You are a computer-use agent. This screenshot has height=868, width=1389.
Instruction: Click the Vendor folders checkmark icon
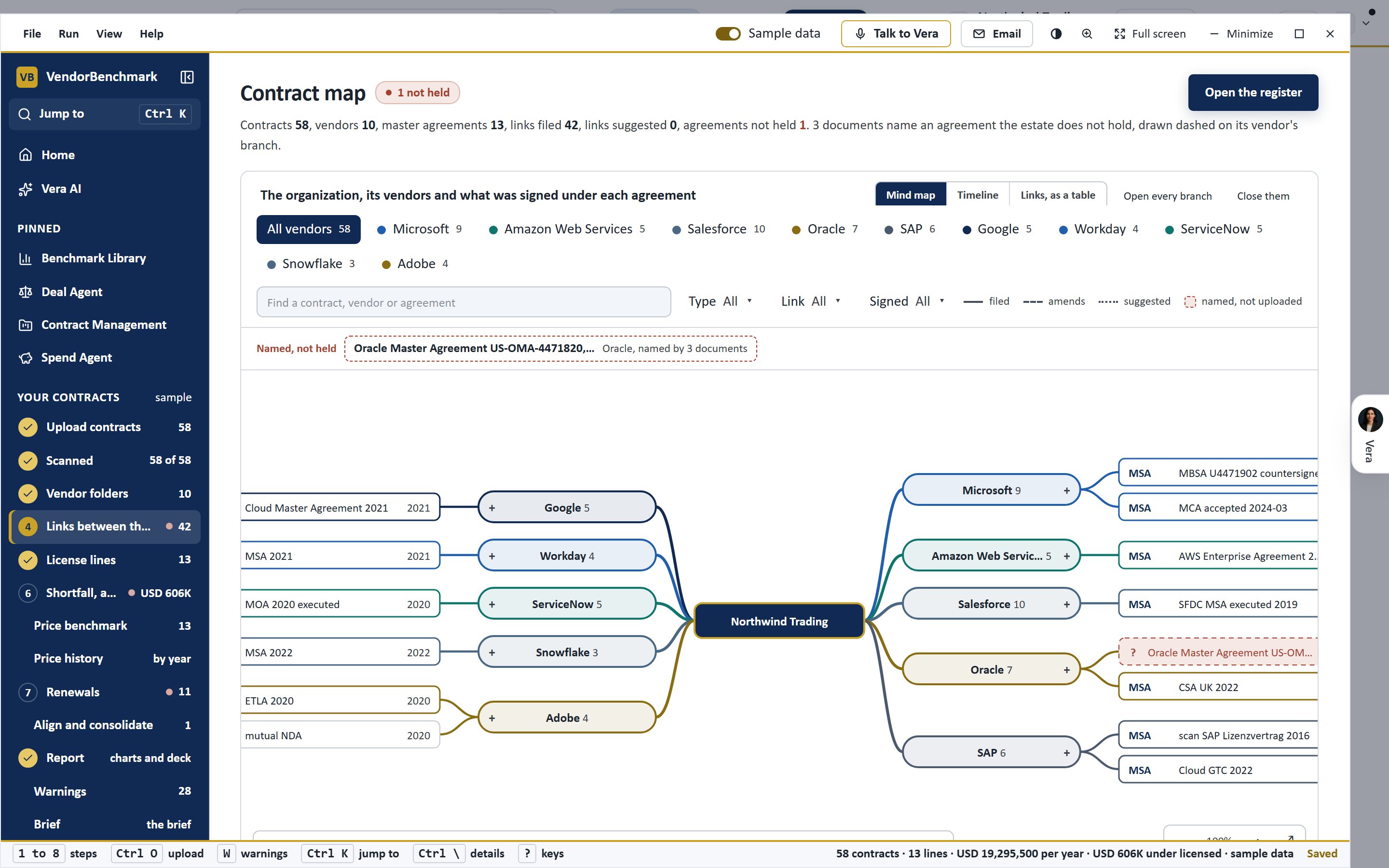[27, 494]
